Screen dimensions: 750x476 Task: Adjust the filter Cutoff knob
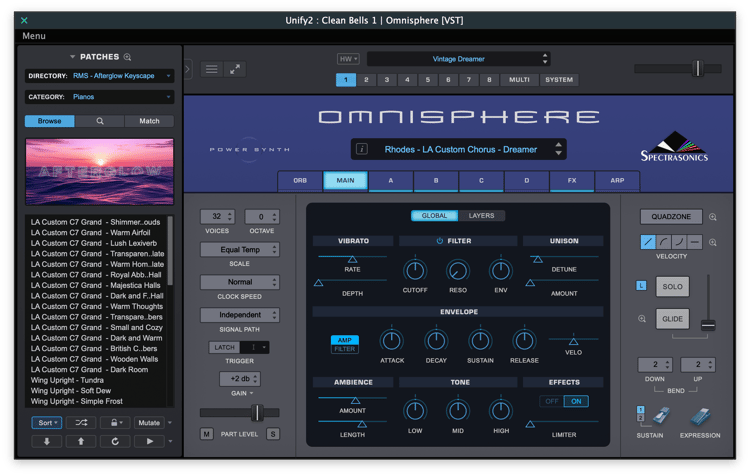tap(415, 270)
